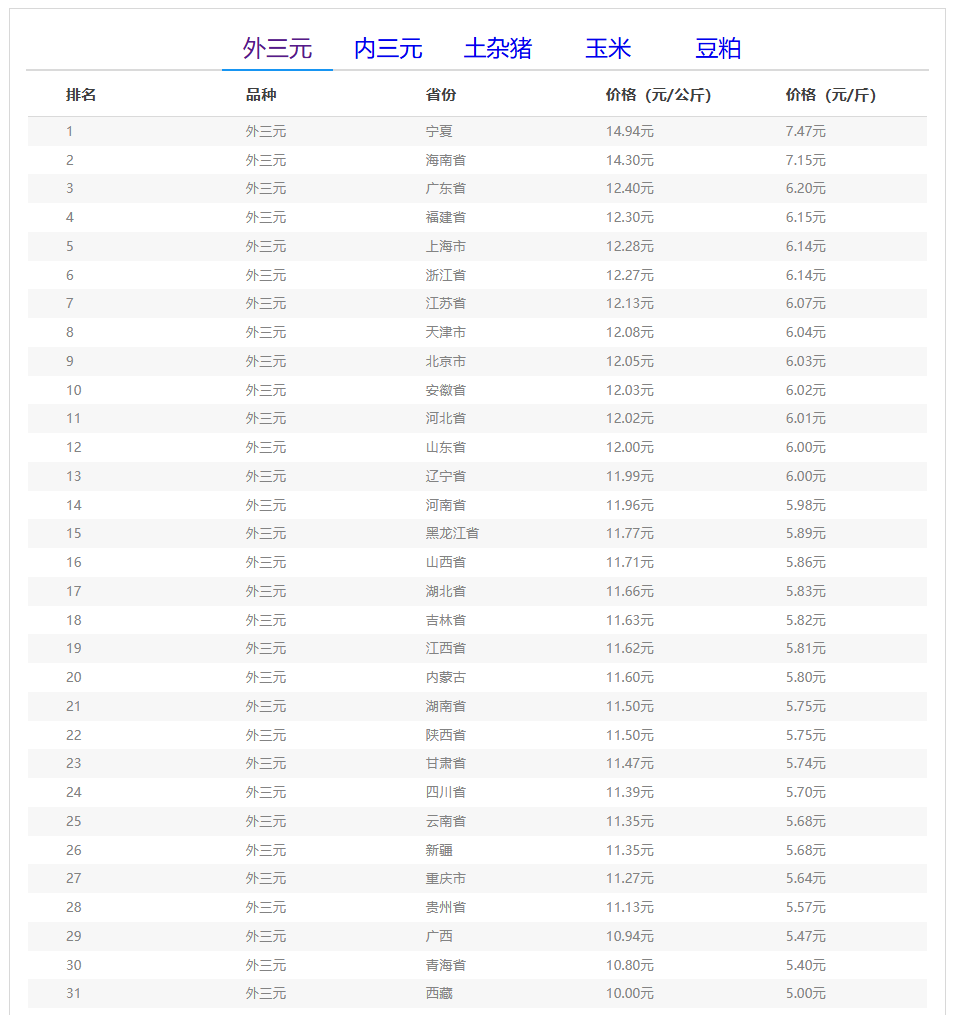The height and width of the screenshot is (1015, 966).
Task: Click the 5.00元 price cell
Action: (x=805, y=993)
